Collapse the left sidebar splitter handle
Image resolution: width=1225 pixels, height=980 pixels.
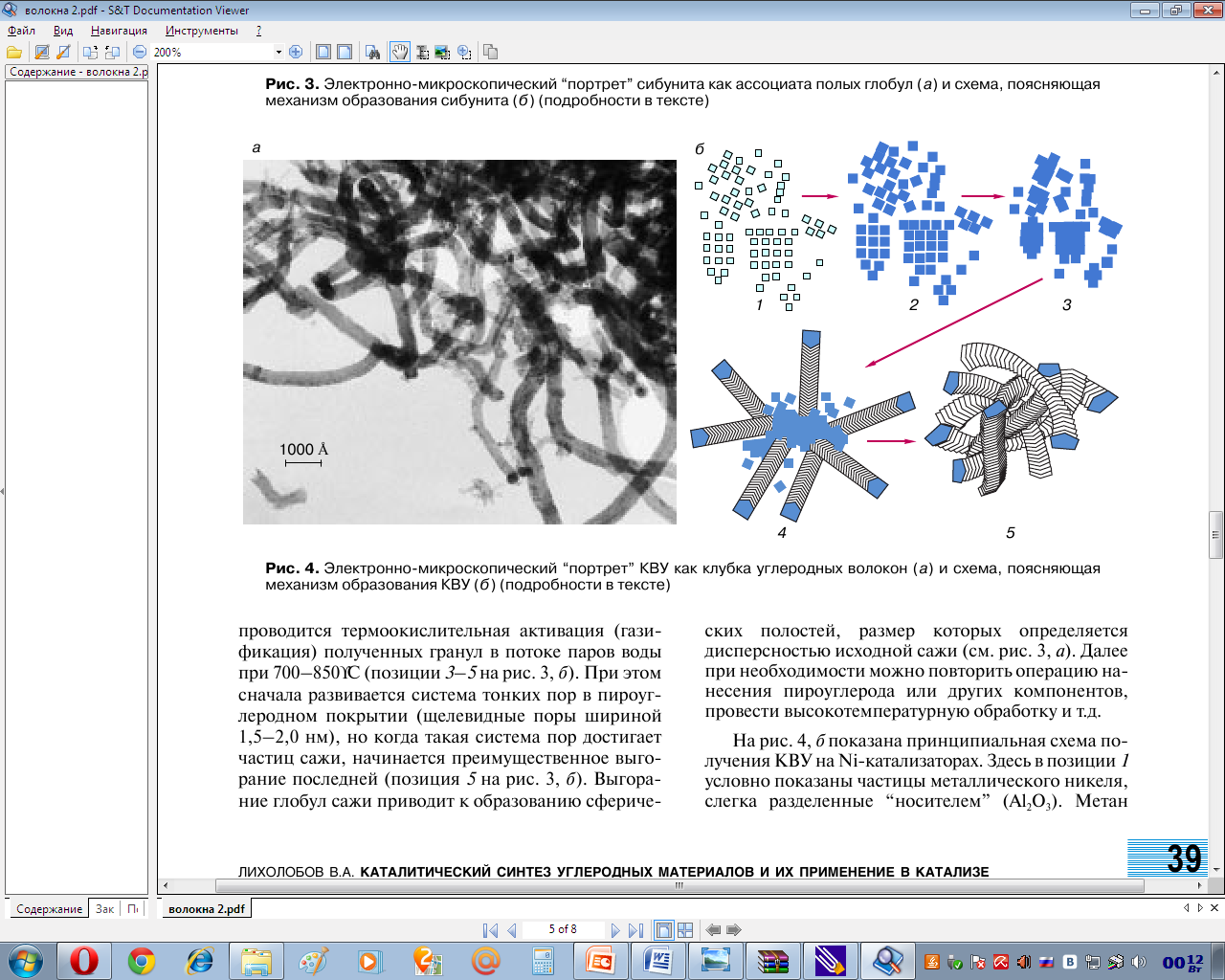pos(2,490)
